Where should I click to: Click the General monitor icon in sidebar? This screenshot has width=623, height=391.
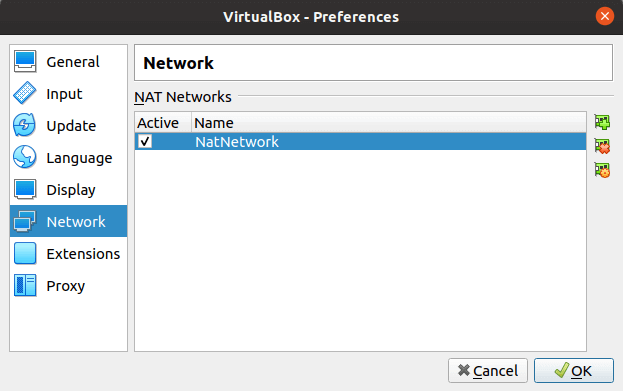point(25,62)
